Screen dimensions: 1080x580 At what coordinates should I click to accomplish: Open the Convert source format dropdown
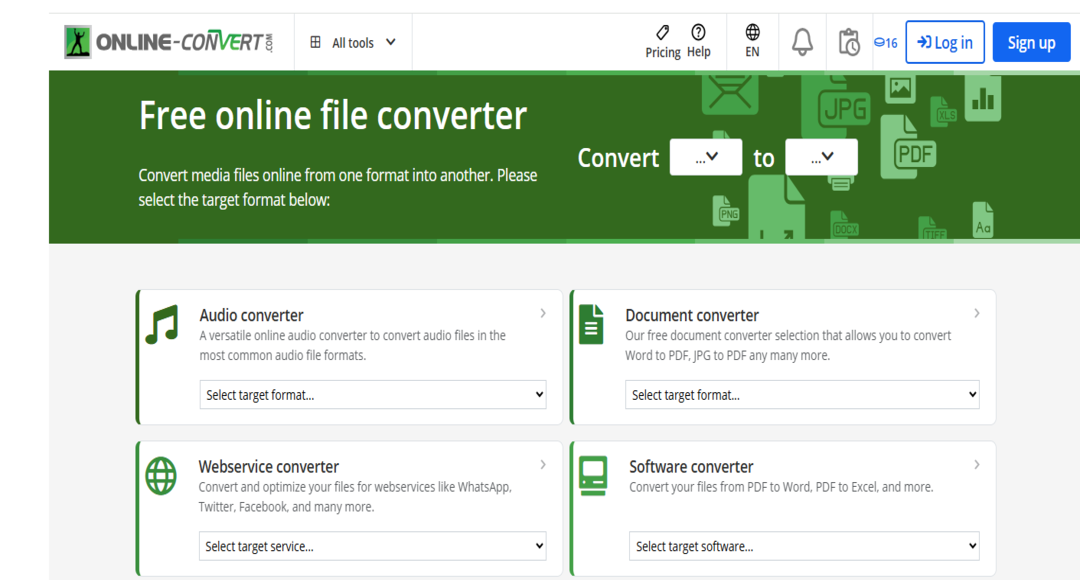pyautogui.click(x=705, y=157)
